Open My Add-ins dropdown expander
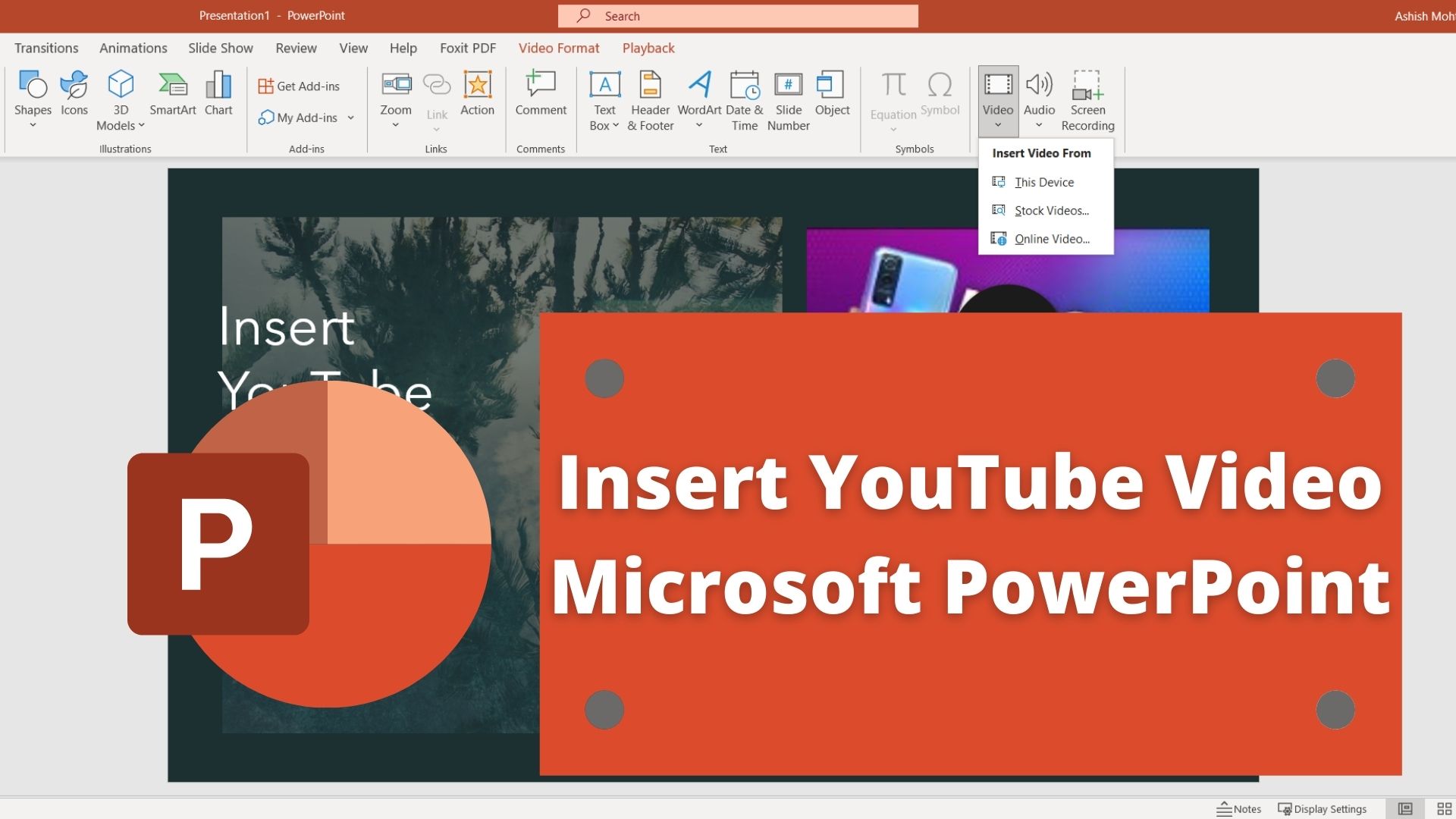The image size is (1456, 819). [352, 117]
